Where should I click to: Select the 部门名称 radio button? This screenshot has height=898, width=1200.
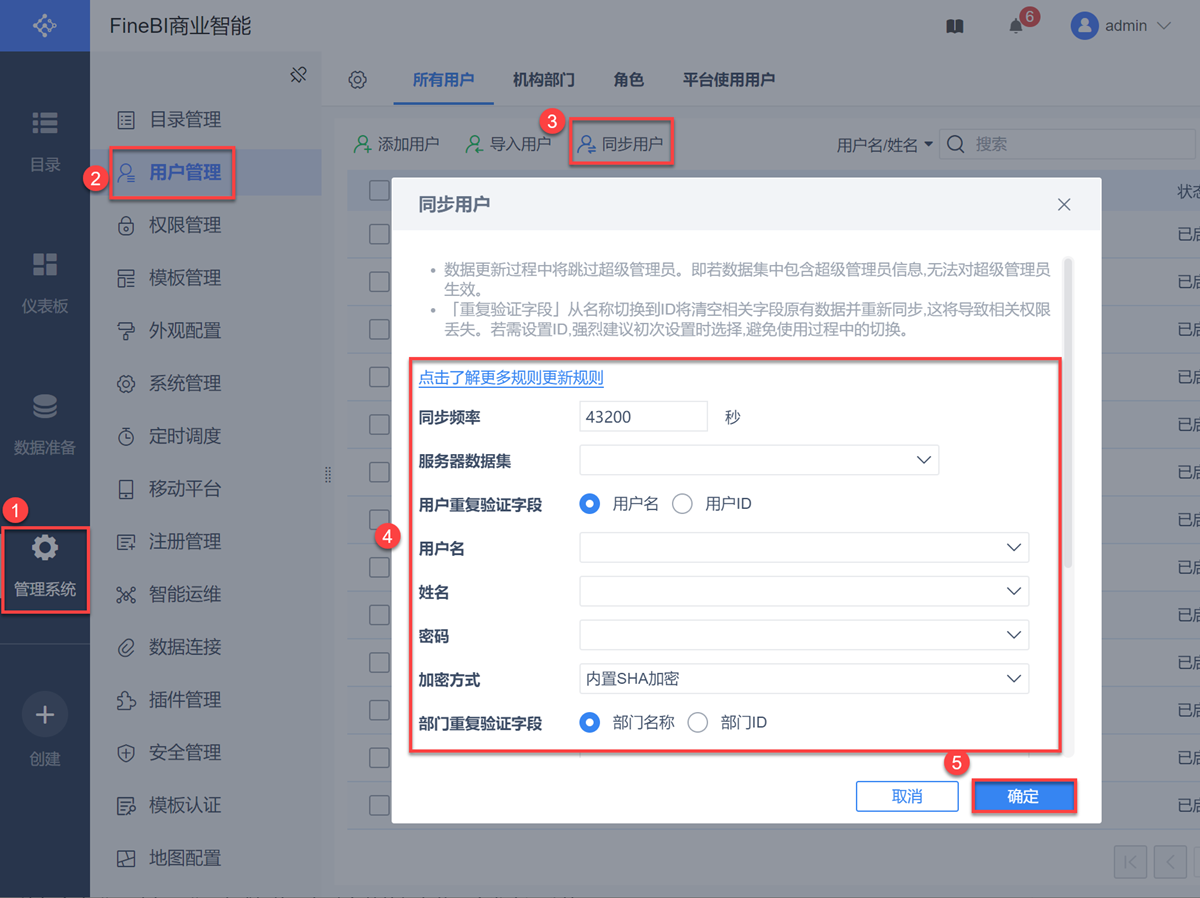point(590,722)
